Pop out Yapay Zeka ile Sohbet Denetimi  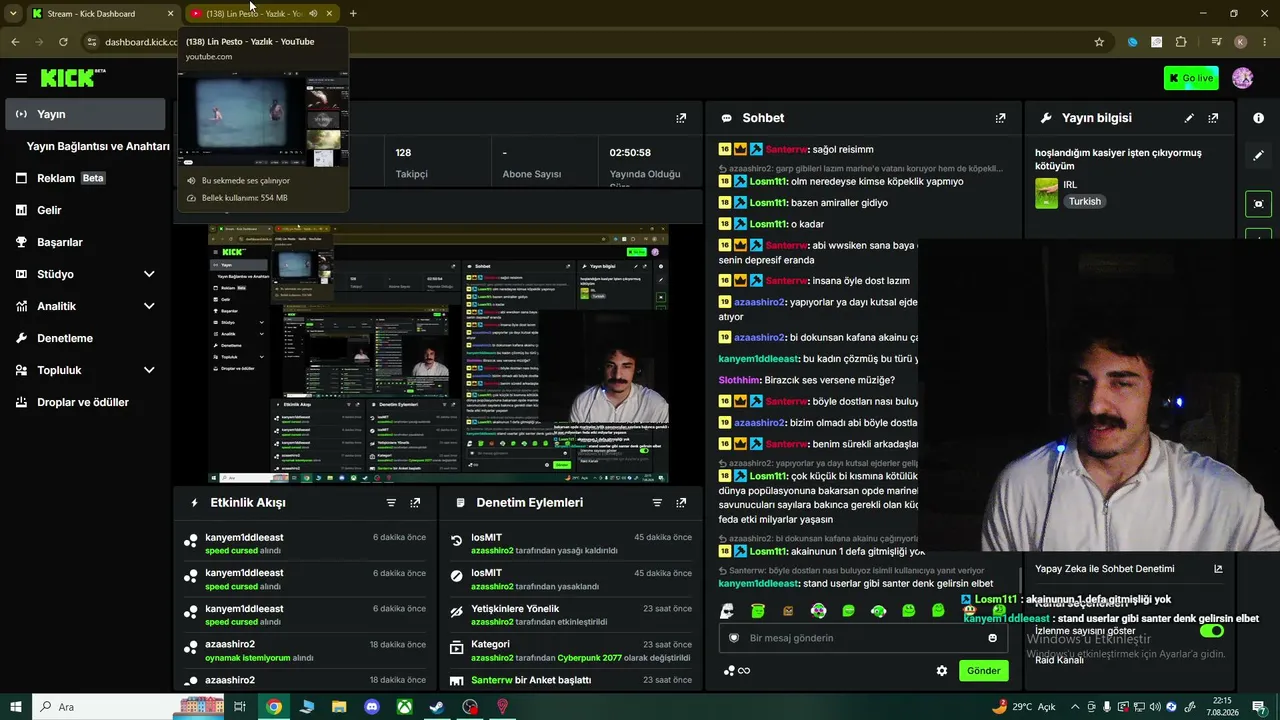coord(1218,569)
